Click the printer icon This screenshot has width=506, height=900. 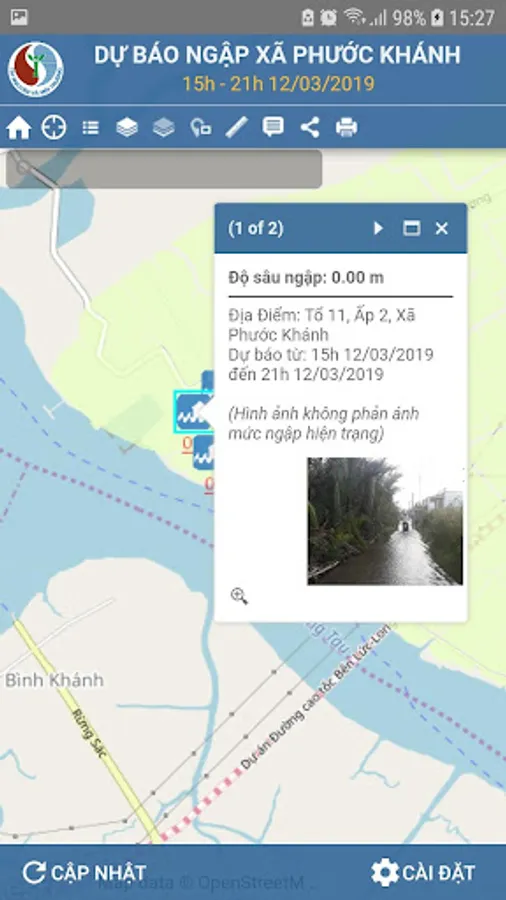347,127
